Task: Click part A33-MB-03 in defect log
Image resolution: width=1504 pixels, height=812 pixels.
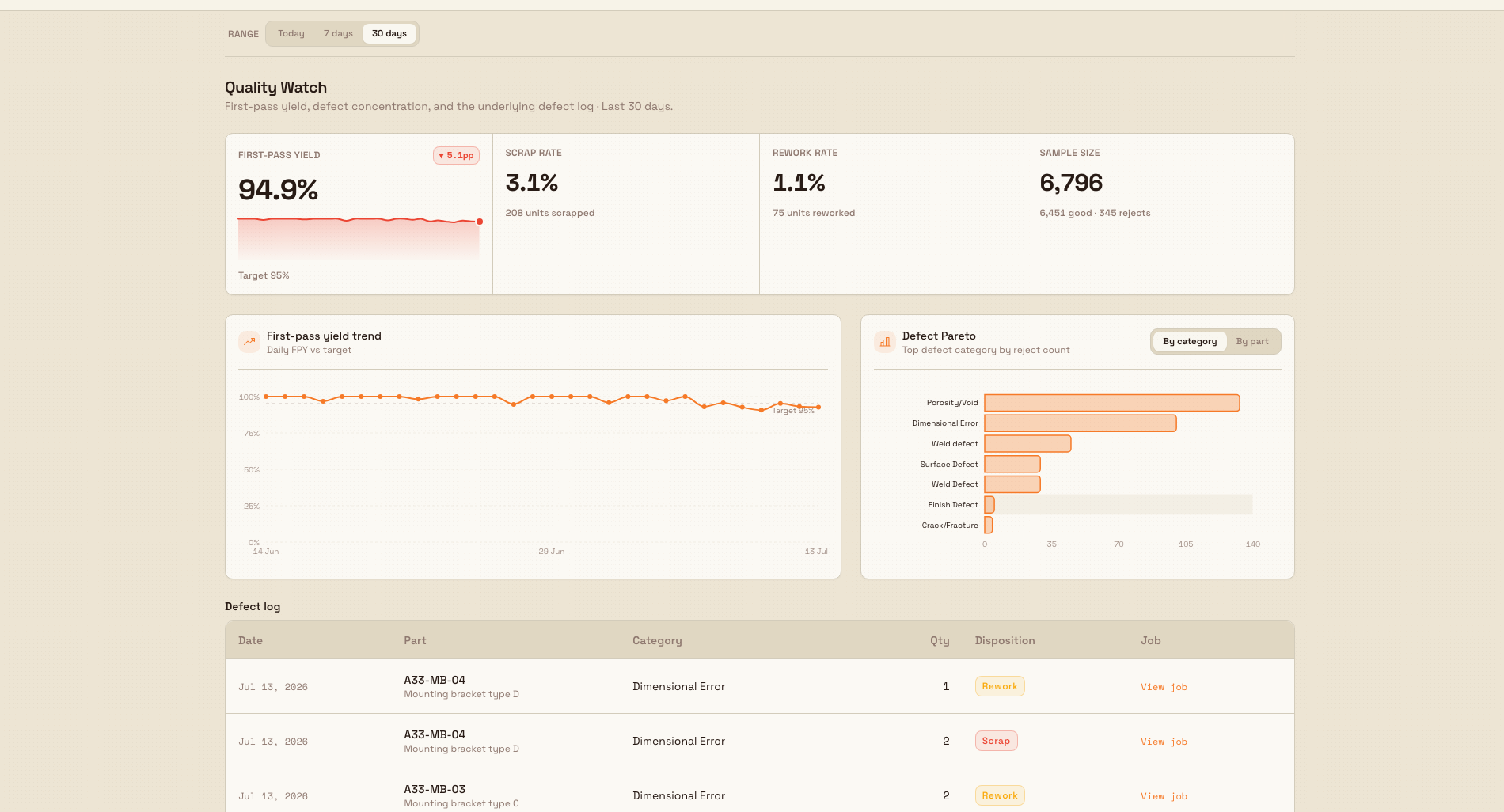Action: click(x=435, y=789)
